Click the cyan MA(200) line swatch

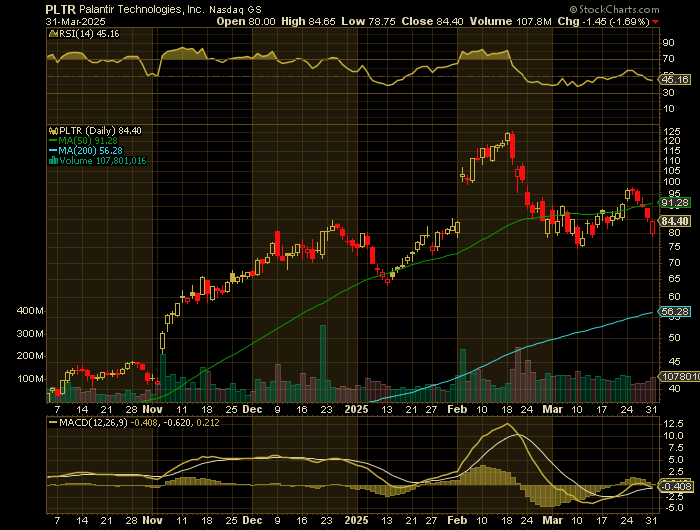(54, 151)
